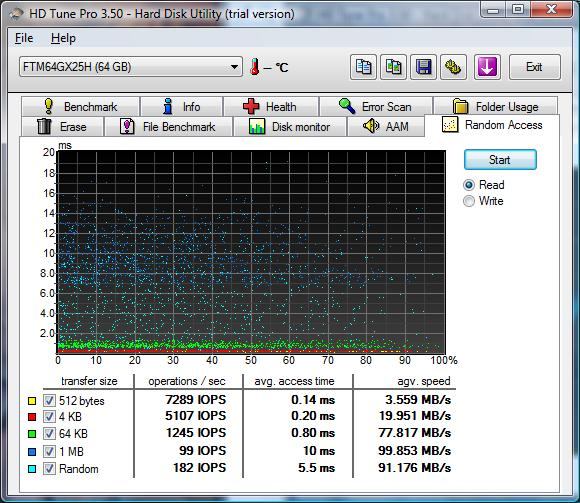Viewport: 580px width, 503px height.
Task: Click the purple down-arrow tray icon
Action: 487,67
